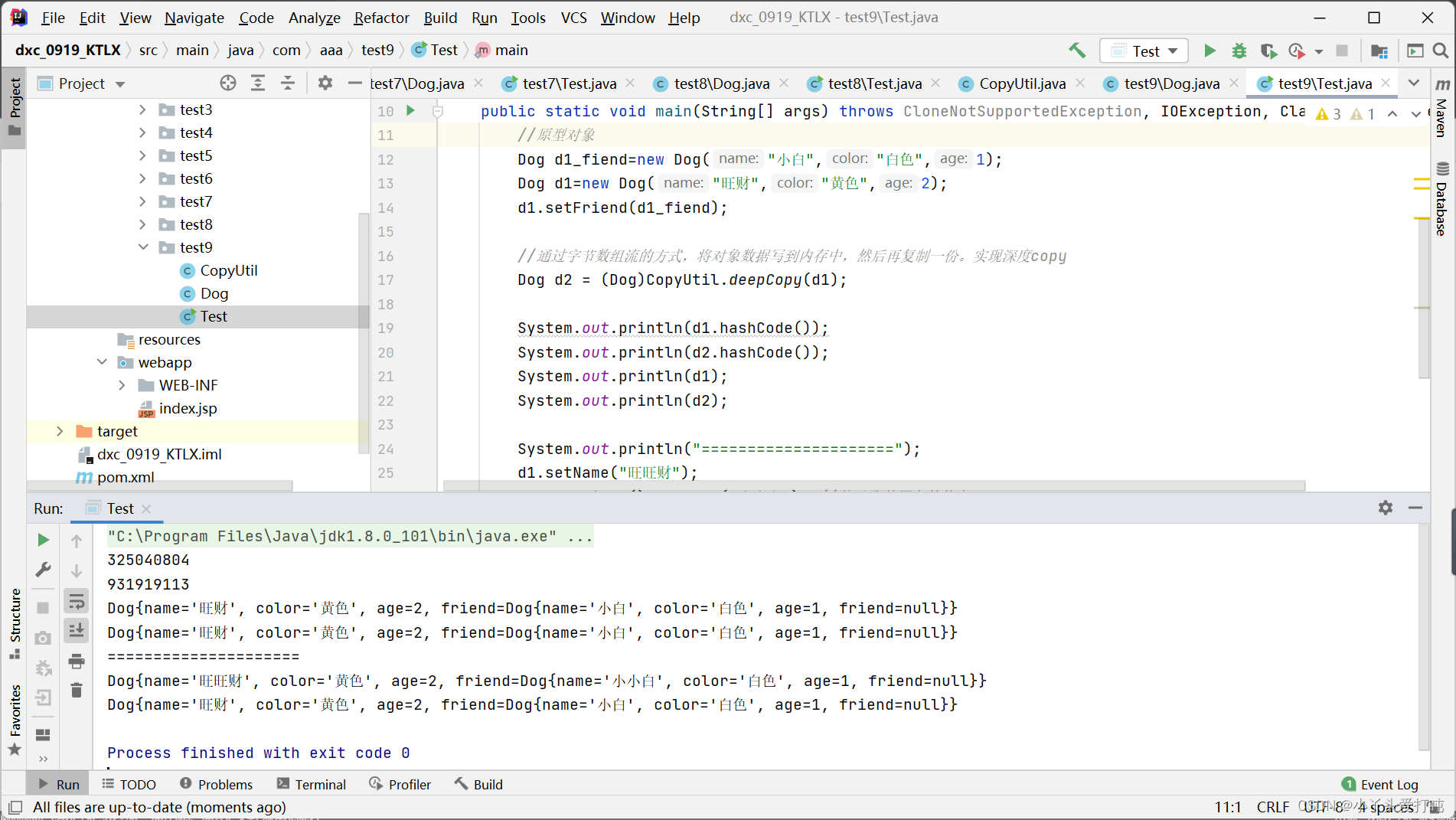Open the Analyze menu

click(x=314, y=18)
